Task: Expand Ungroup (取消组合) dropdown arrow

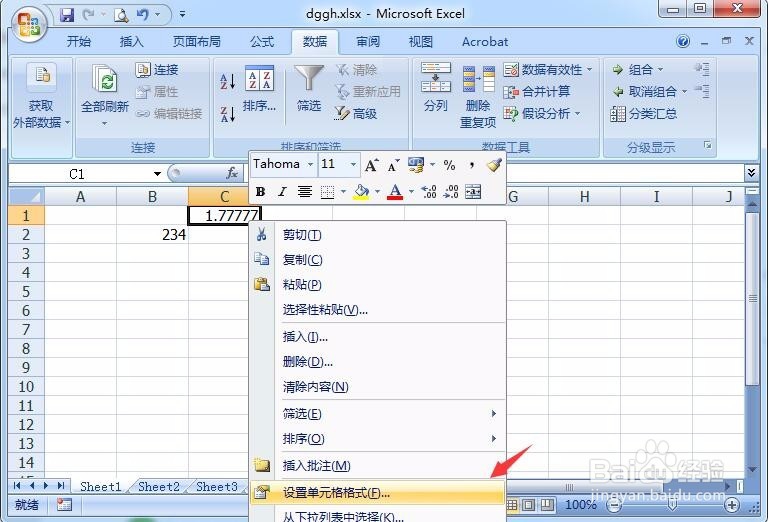Action: click(684, 92)
